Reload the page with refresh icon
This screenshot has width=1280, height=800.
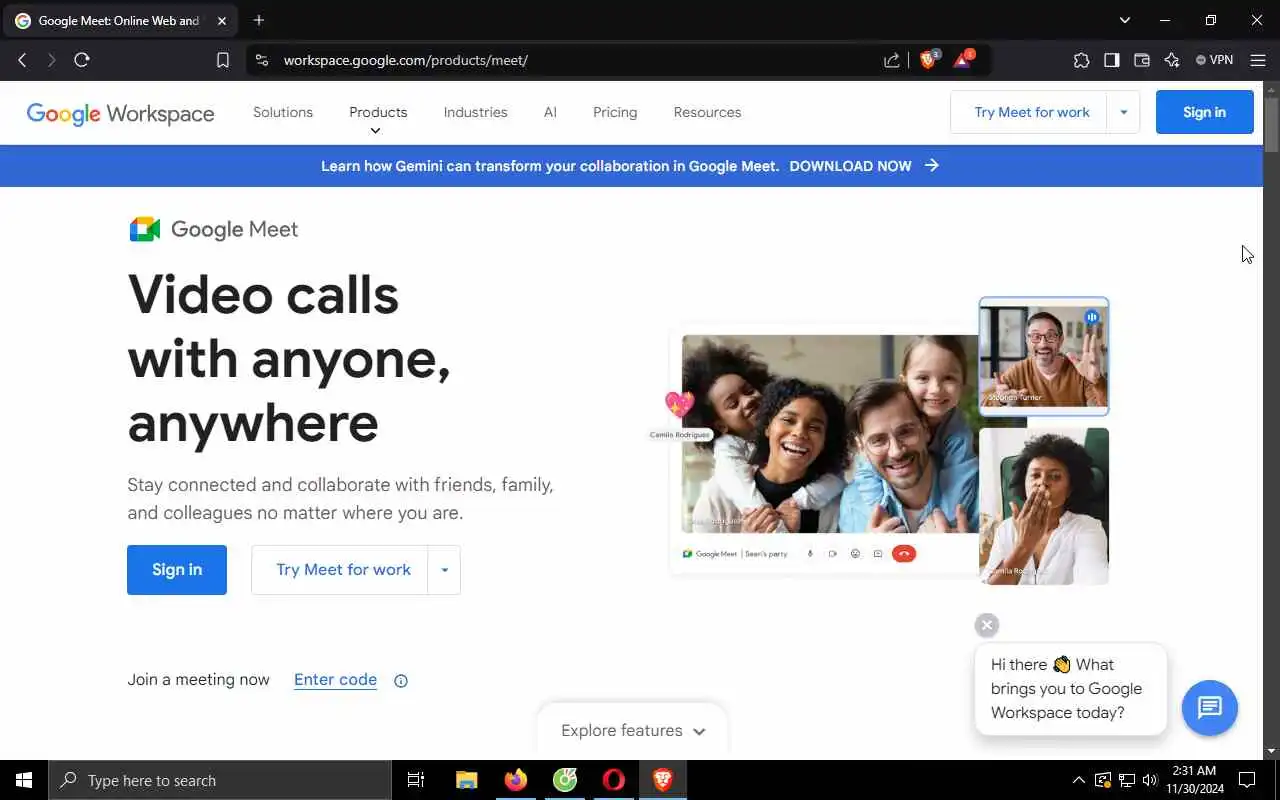click(x=82, y=60)
